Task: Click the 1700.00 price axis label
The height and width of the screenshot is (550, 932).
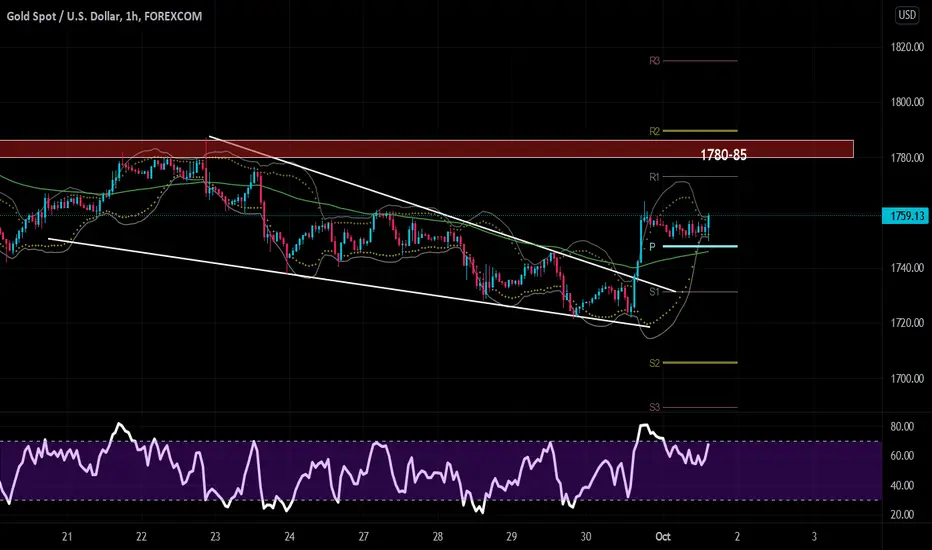Action: pos(907,378)
